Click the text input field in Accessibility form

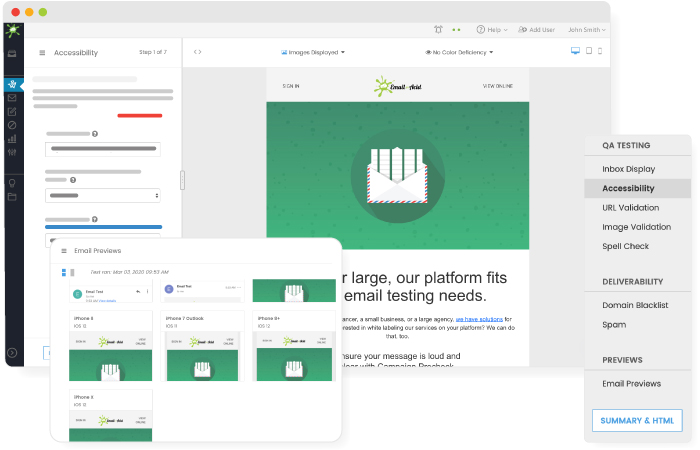coord(103,149)
